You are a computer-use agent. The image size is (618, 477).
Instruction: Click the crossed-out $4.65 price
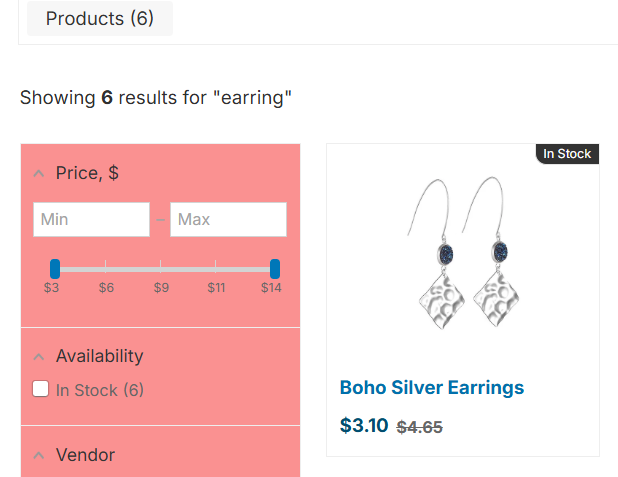click(x=420, y=427)
